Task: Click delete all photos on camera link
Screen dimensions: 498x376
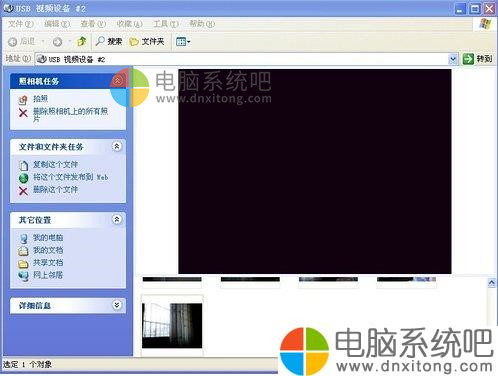Action: (70, 115)
